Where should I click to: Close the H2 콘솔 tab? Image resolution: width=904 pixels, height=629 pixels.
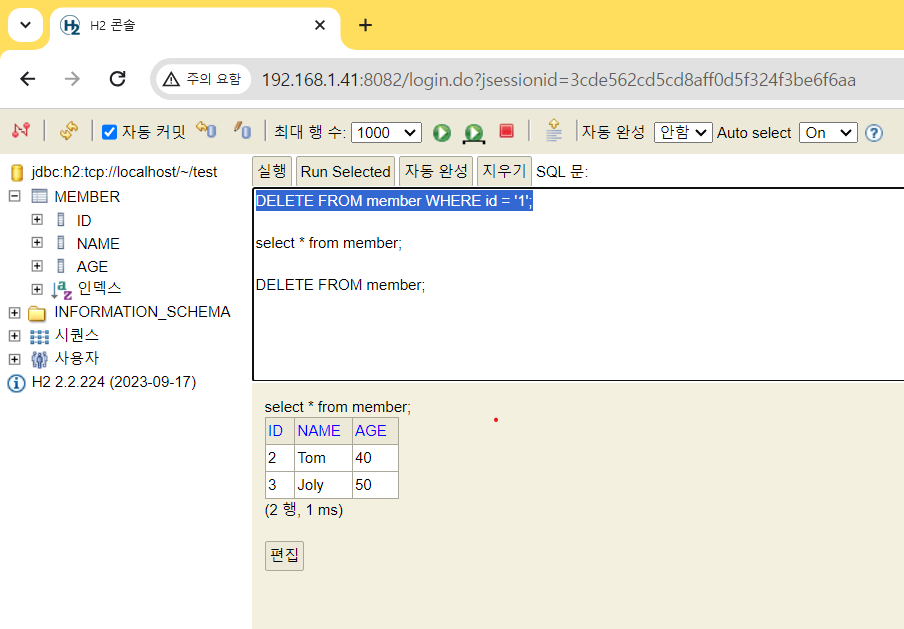point(320,25)
